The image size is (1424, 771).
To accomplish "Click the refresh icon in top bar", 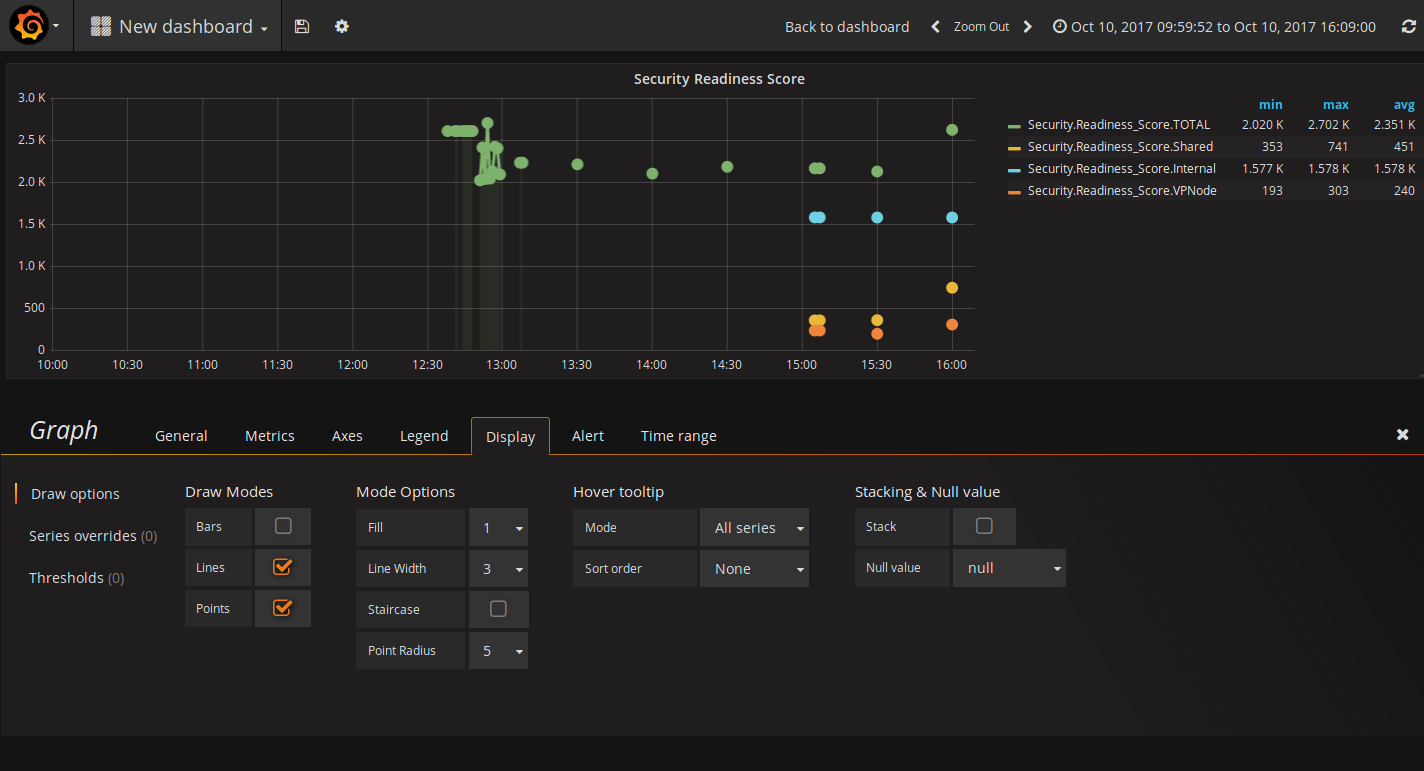I will click(1409, 27).
